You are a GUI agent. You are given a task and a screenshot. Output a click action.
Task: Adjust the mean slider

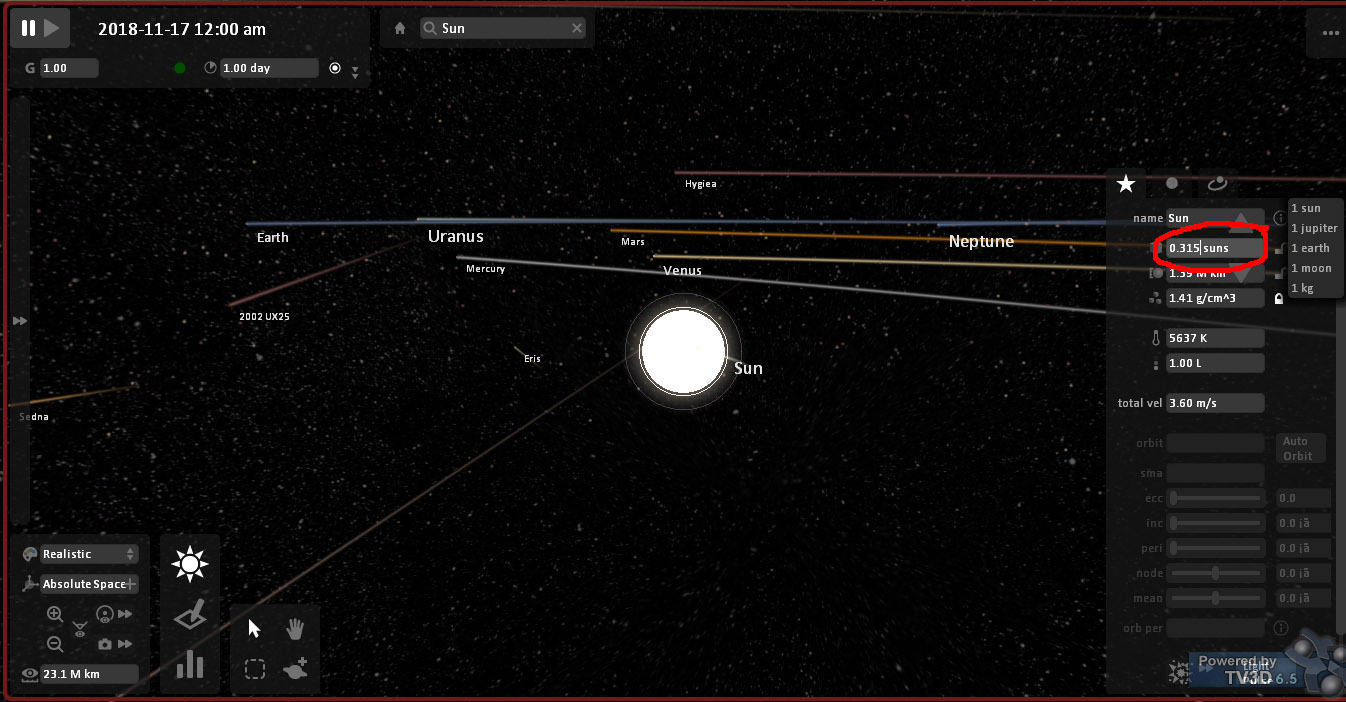(1216, 598)
